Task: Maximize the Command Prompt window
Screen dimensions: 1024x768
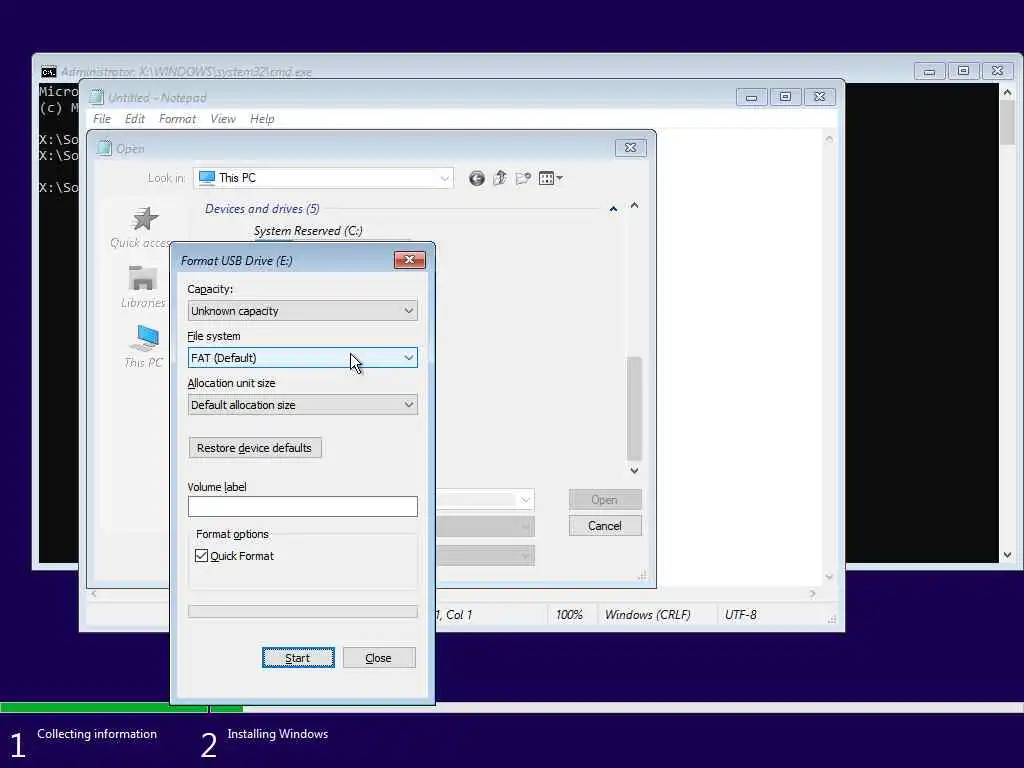Action: click(963, 71)
